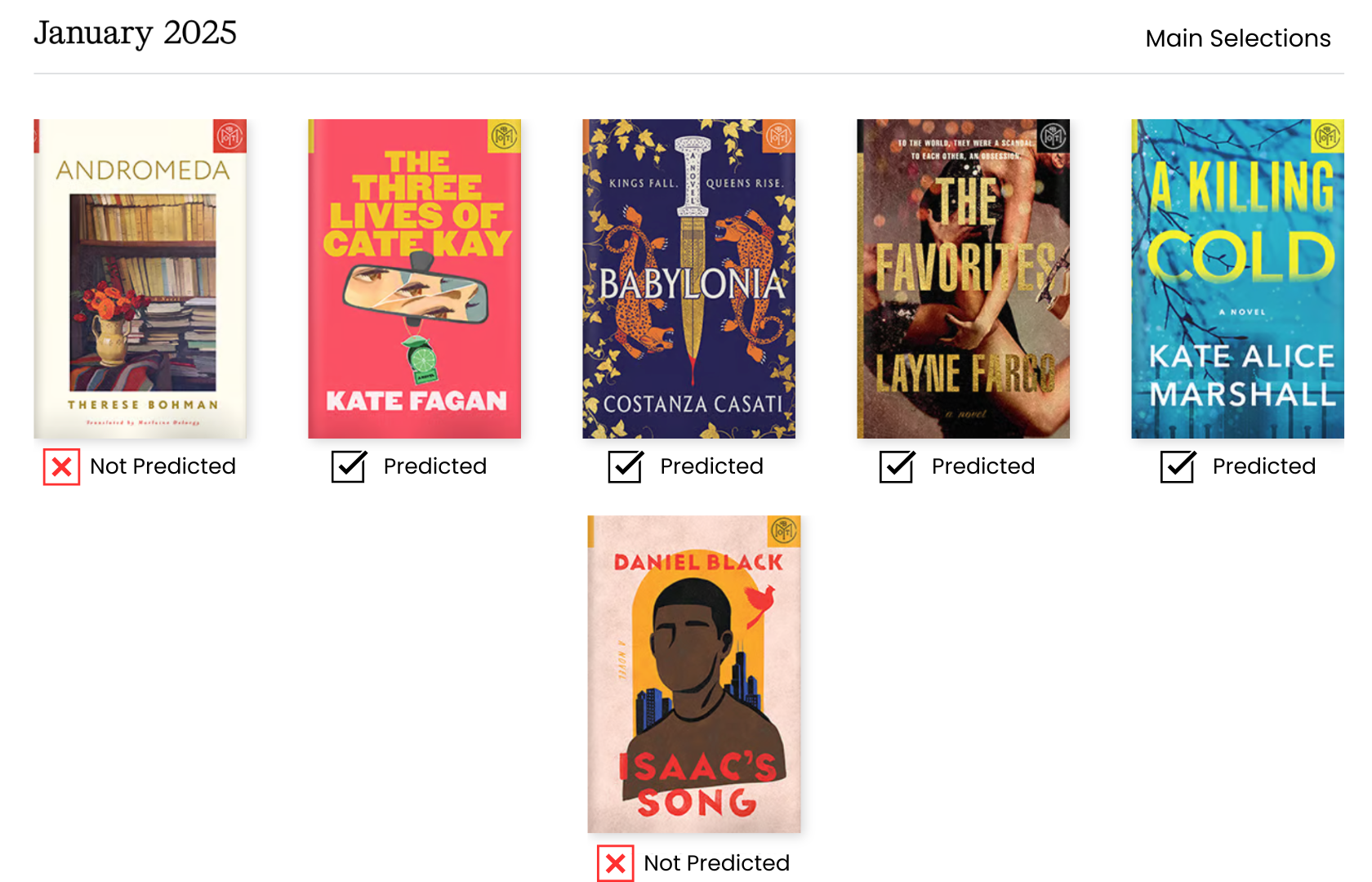Click the yellow-green badge on A Killing Cold cover
The height and width of the screenshot is (882, 1372).
click(1327, 136)
